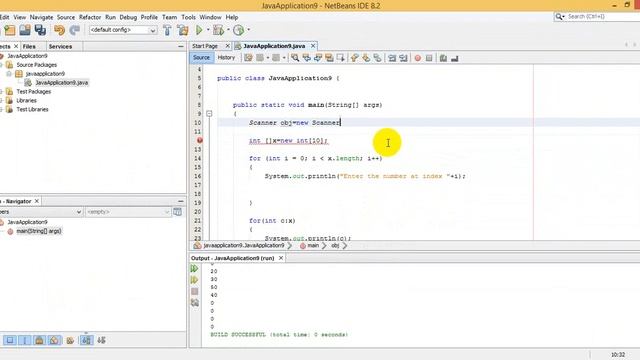The height and width of the screenshot is (360, 640).
Task: Click the Navigator filters panel icon beside empty combo
Action: pos(178,212)
